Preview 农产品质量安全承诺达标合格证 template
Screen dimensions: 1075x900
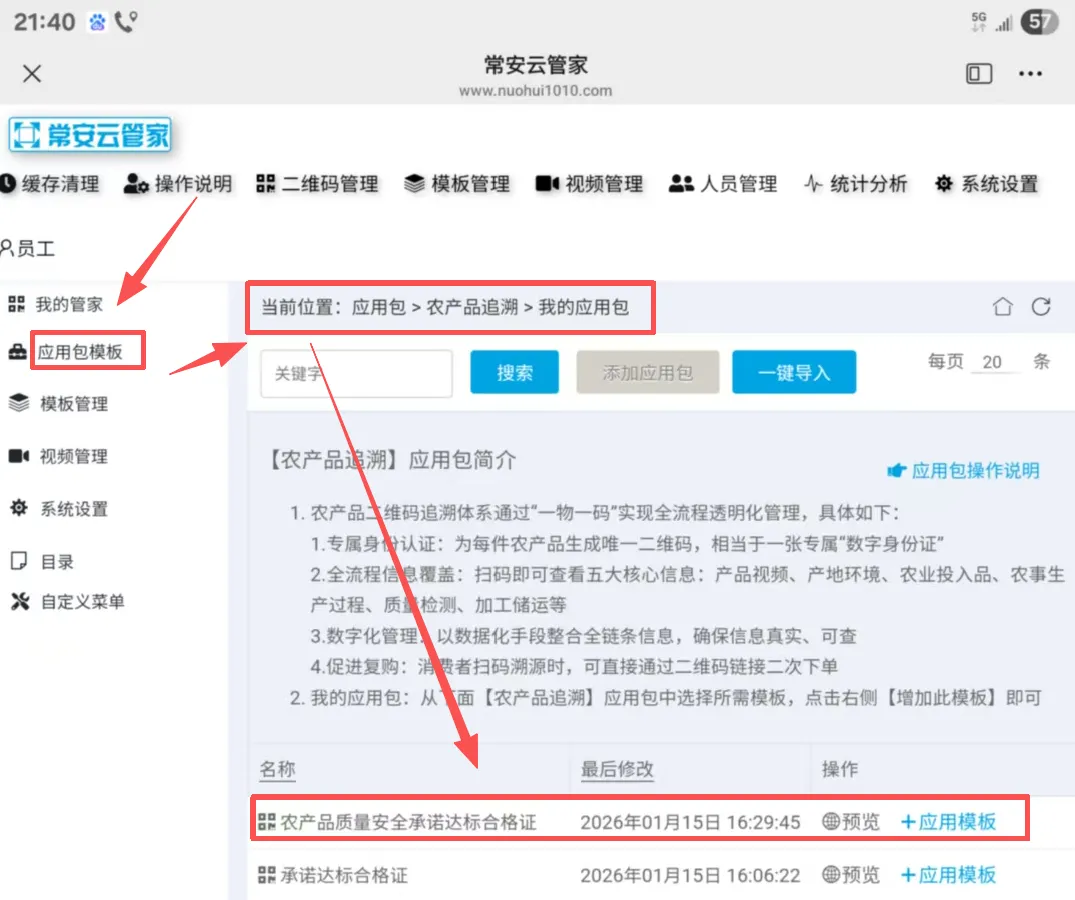tap(851, 822)
